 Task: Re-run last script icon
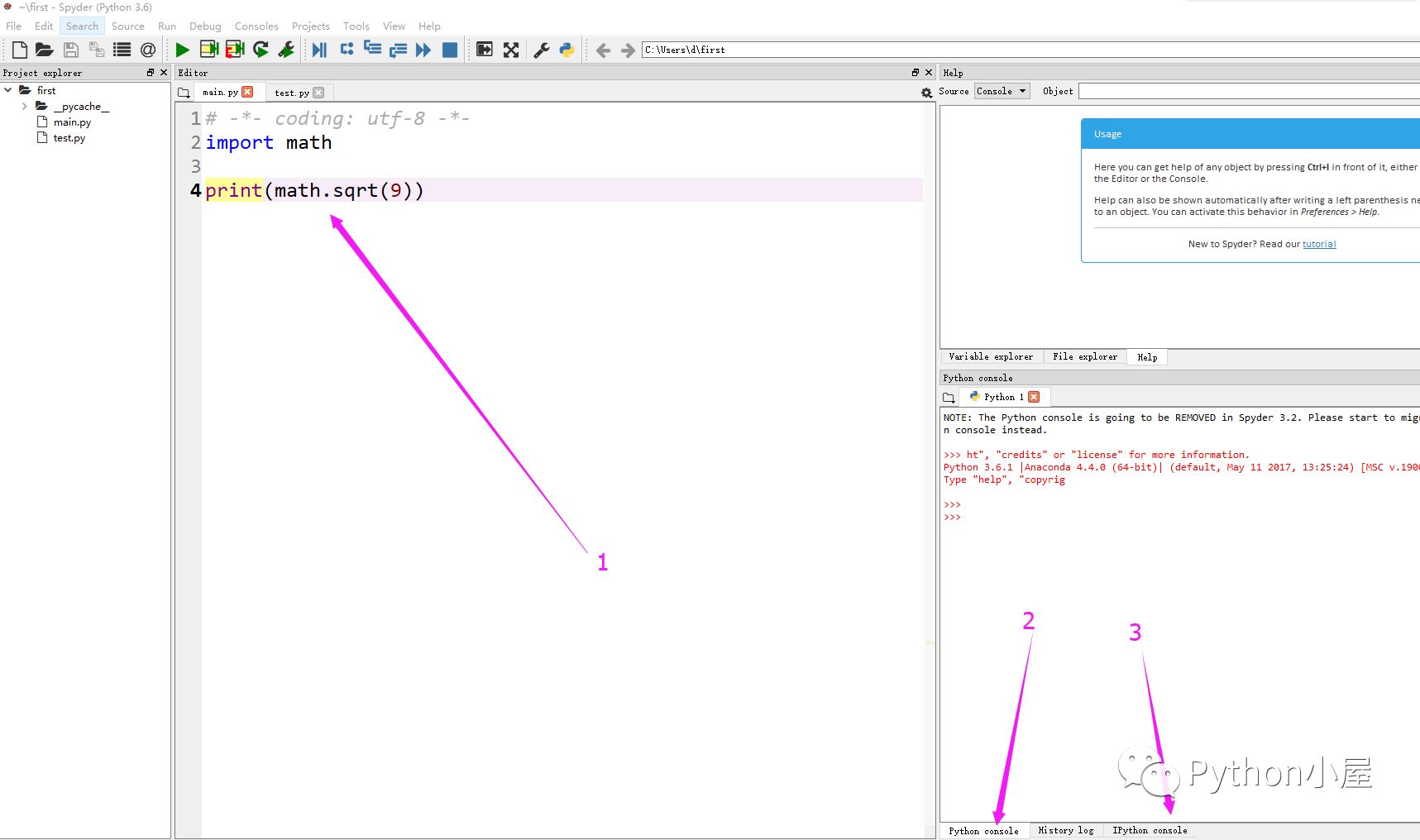pyautogui.click(x=261, y=50)
